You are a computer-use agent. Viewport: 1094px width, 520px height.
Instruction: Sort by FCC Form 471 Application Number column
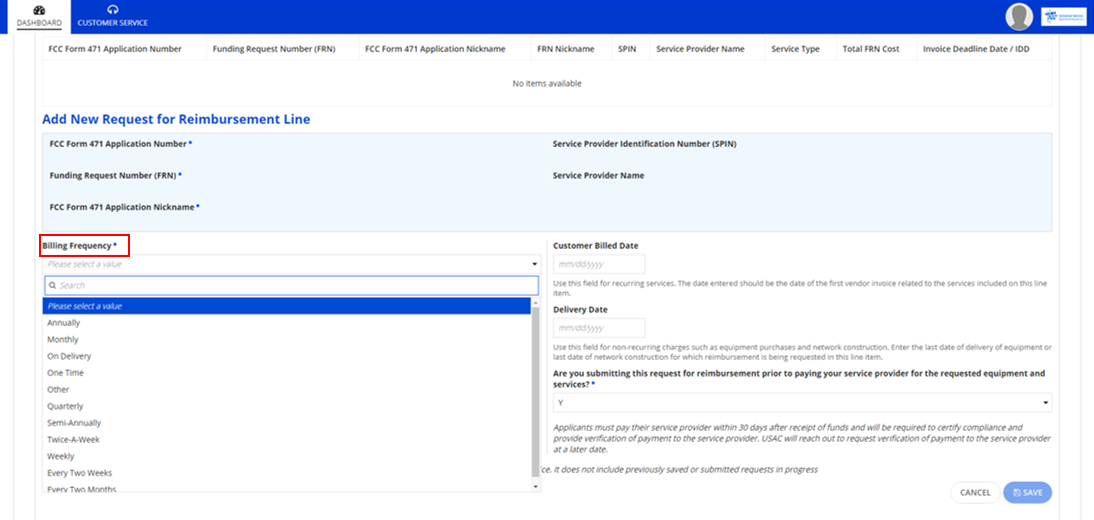(x=115, y=49)
